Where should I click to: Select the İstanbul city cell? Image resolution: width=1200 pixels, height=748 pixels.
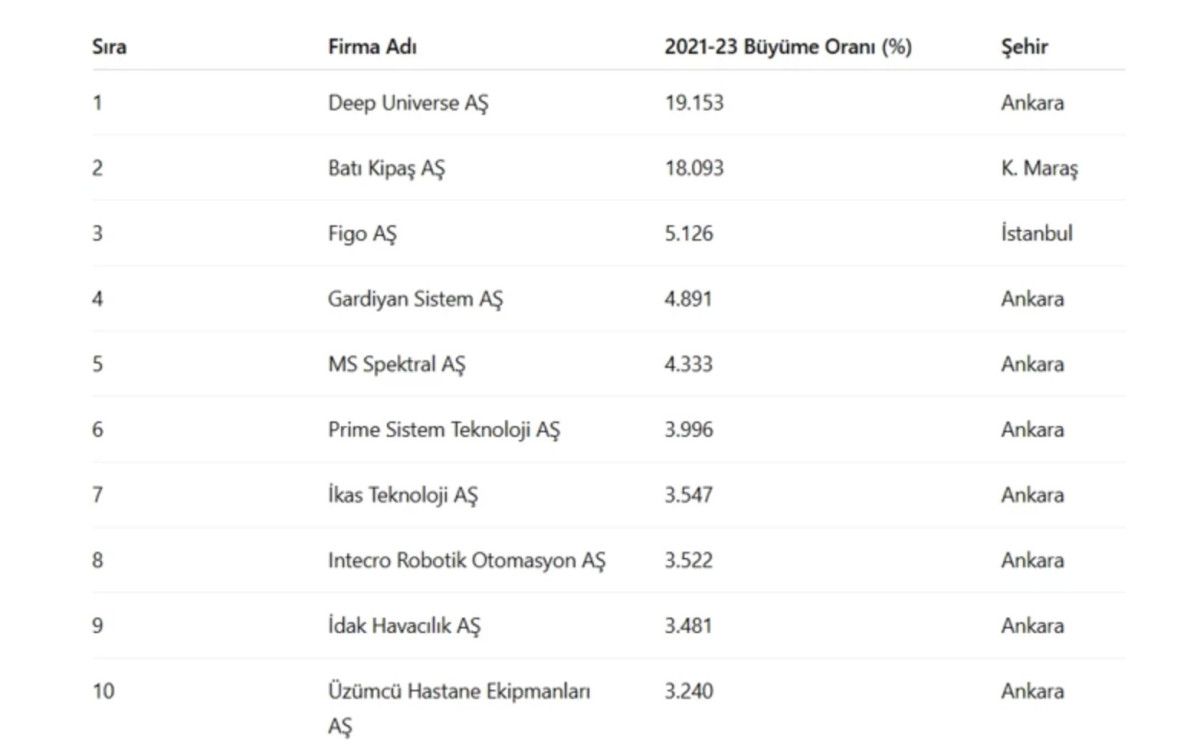[x=1036, y=234]
